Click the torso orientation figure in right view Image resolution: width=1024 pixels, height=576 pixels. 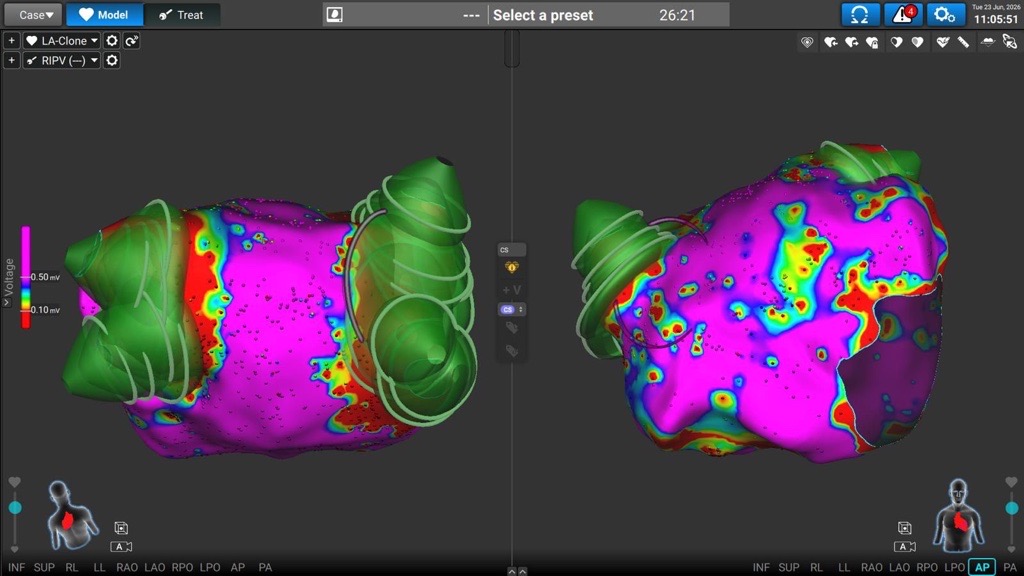[x=959, y=516]
